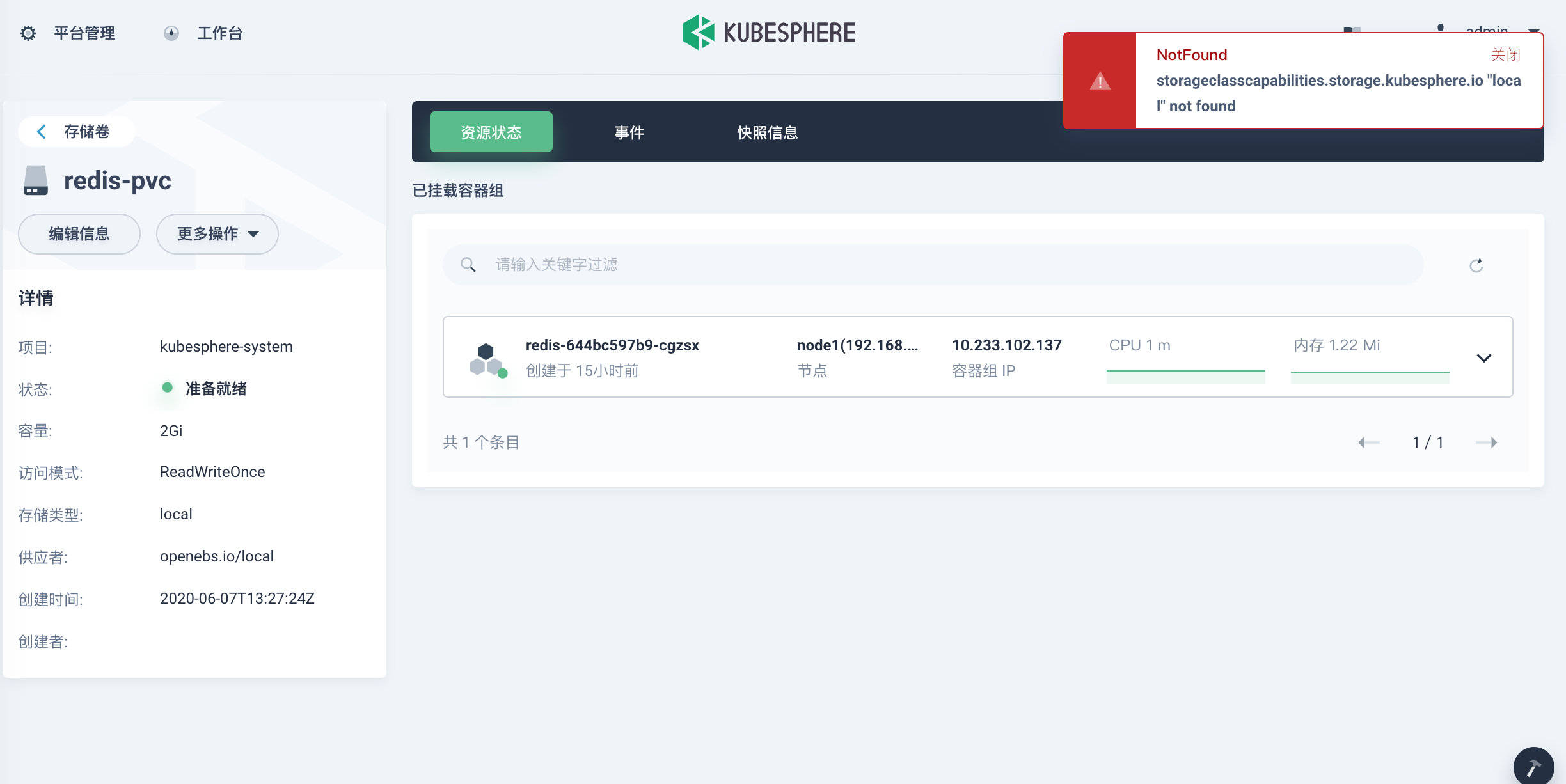Click the CPU 1 m usage bar
1566x784 pixels.
point(1186,377)
